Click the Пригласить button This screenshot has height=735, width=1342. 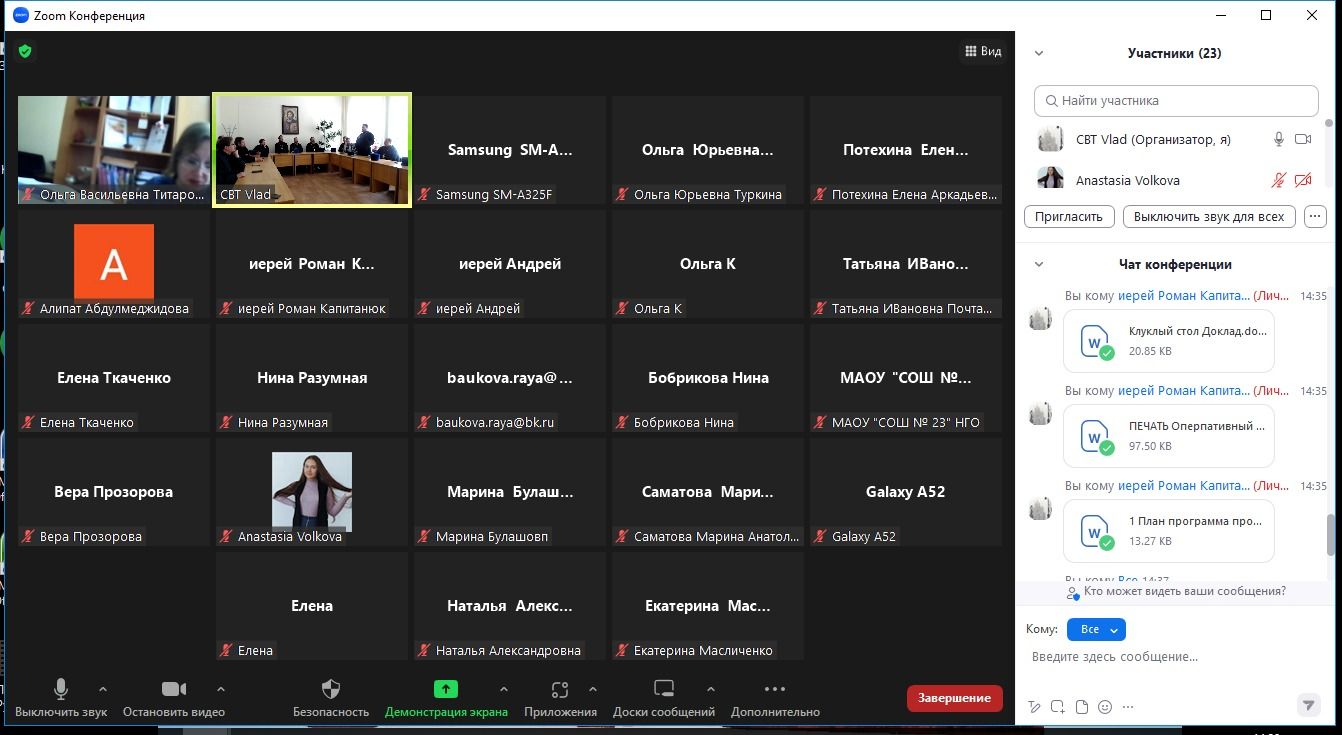(1069, 216)
